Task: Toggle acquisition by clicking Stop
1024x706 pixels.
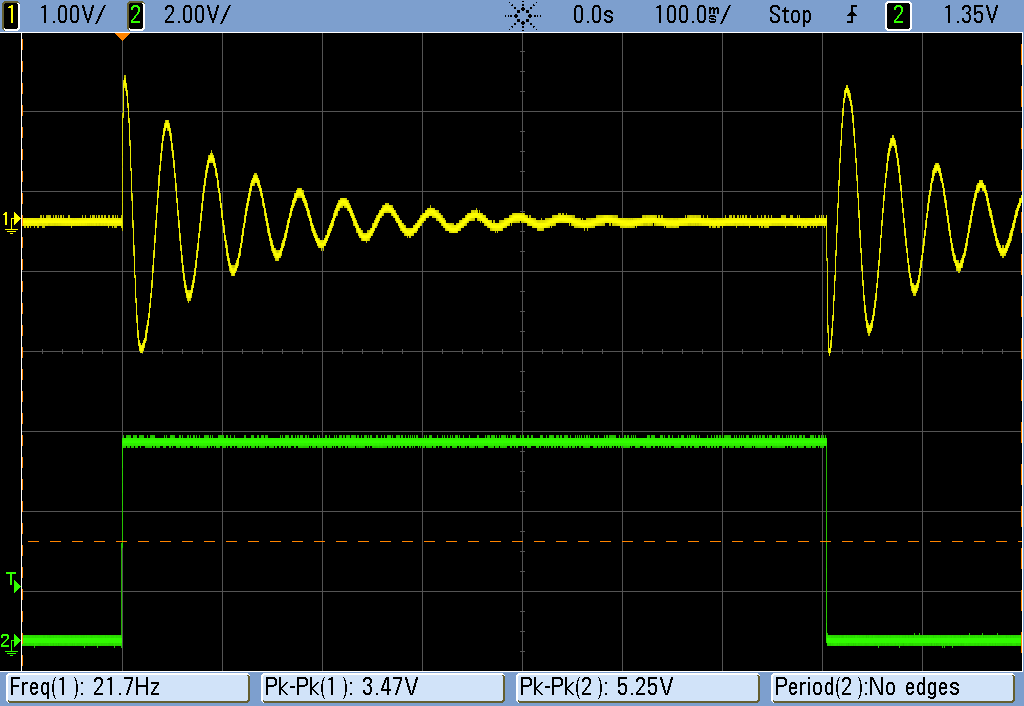Action: [790, 15]
